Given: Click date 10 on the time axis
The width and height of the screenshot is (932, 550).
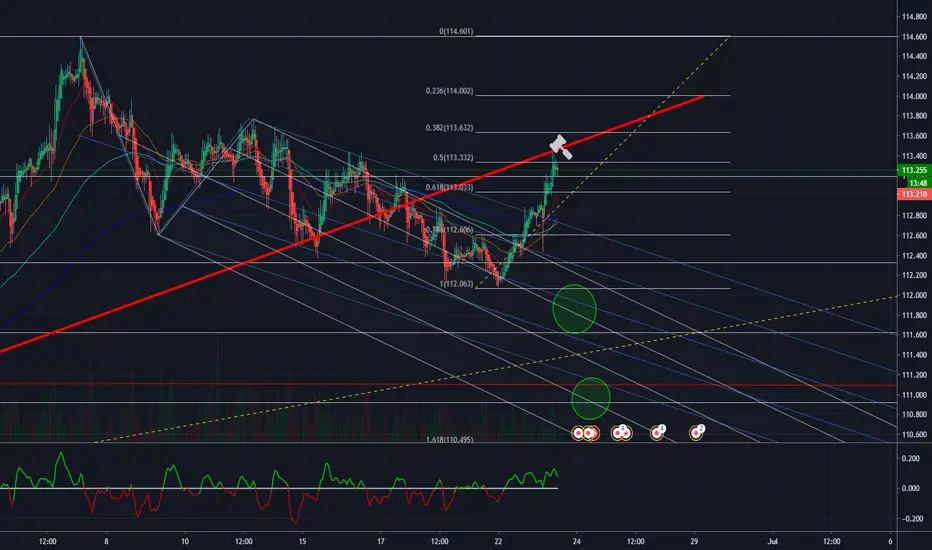Looking at the screenshot, I should [185, 541].
